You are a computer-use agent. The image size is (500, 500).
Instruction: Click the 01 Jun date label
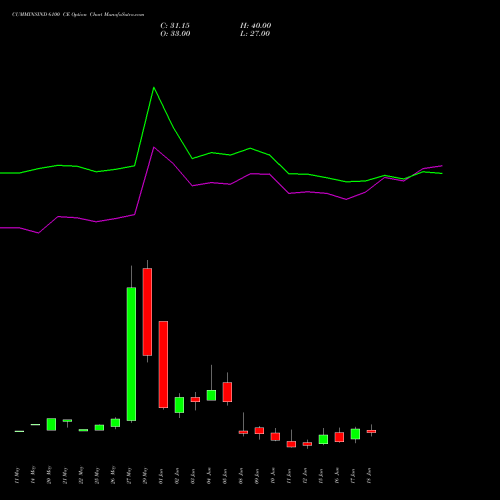(161, 476)
